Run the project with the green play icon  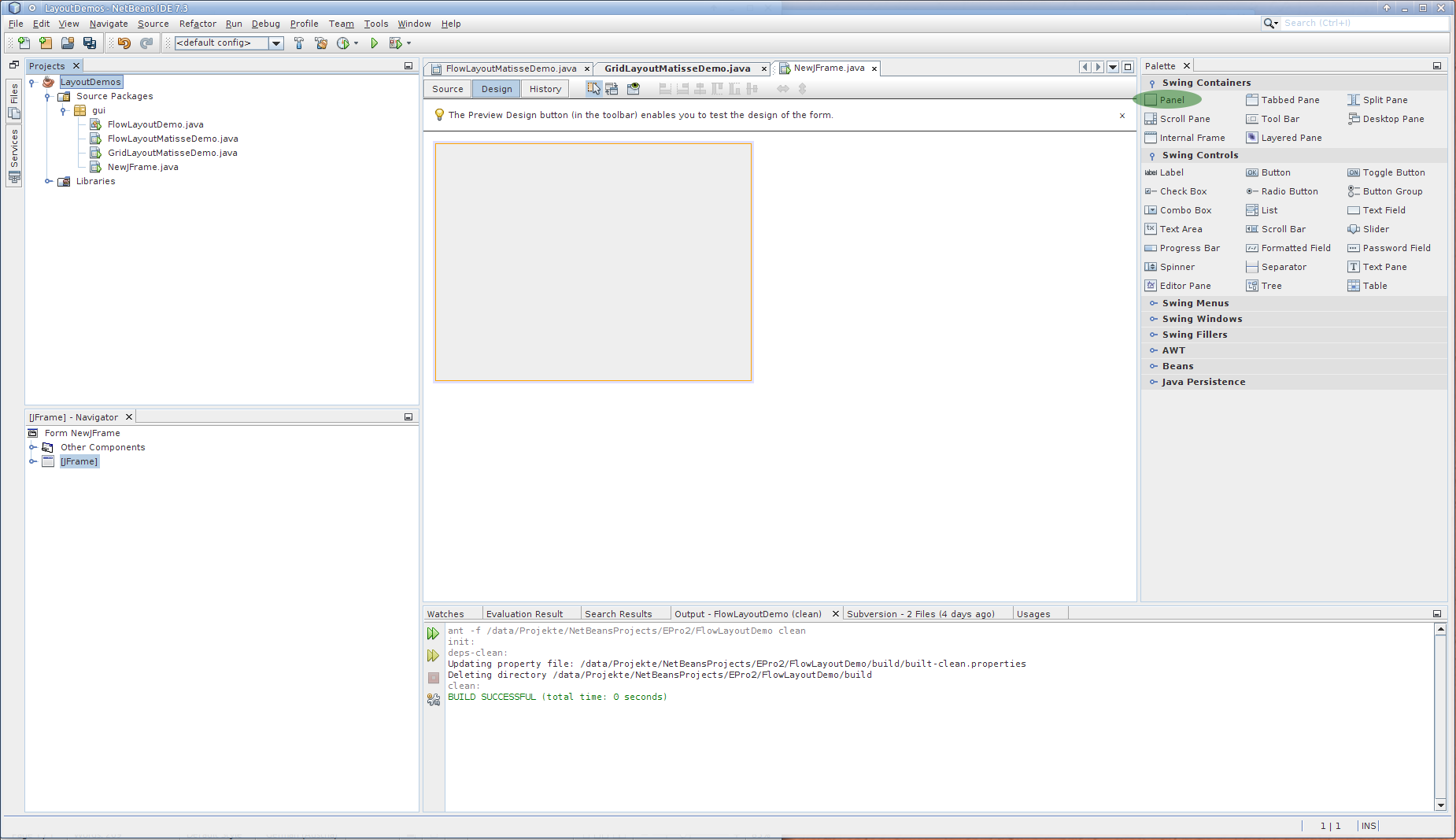(x=374, y=43)
